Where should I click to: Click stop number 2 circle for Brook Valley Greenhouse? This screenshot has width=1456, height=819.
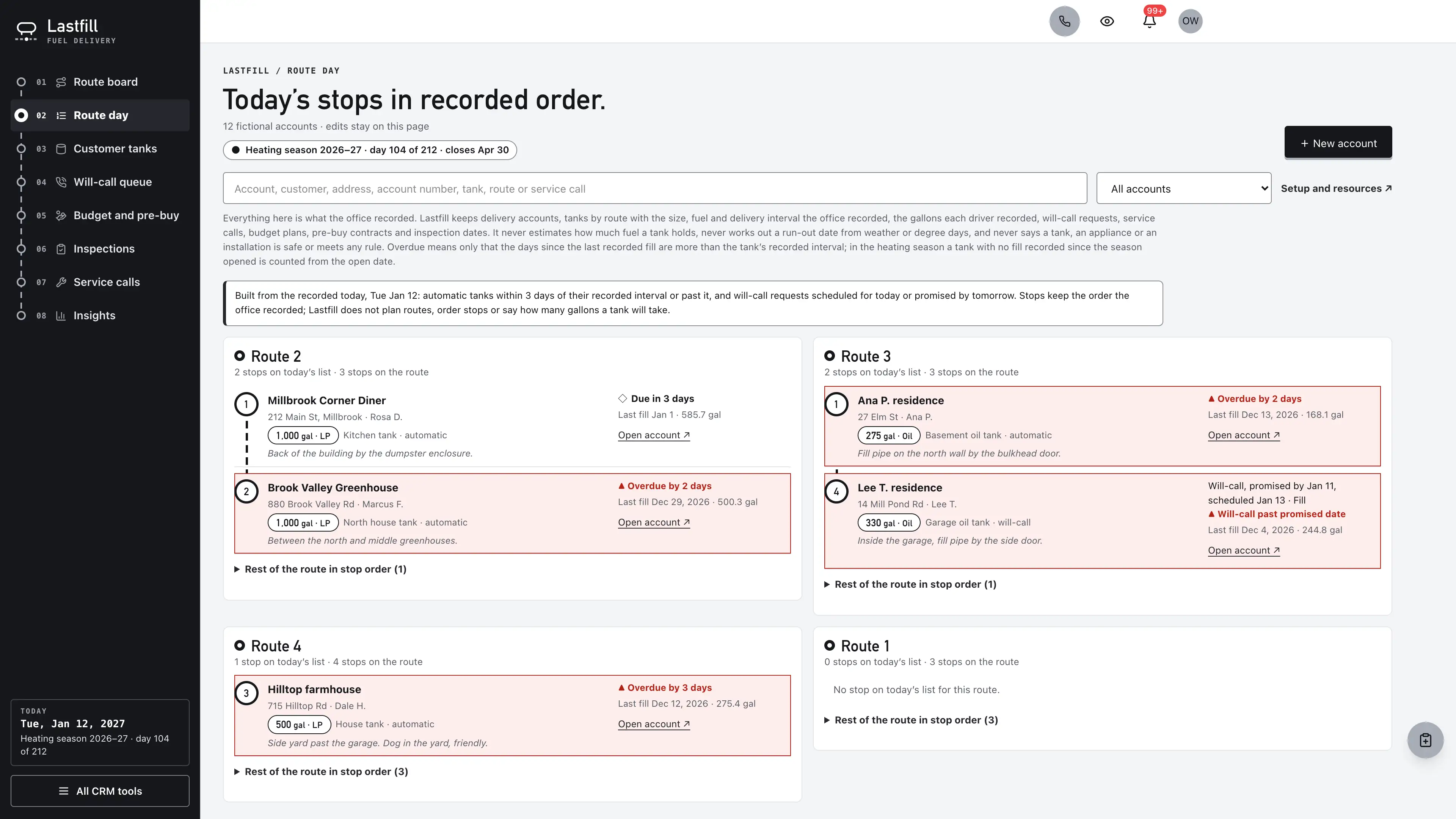click(x=246, y=492)
